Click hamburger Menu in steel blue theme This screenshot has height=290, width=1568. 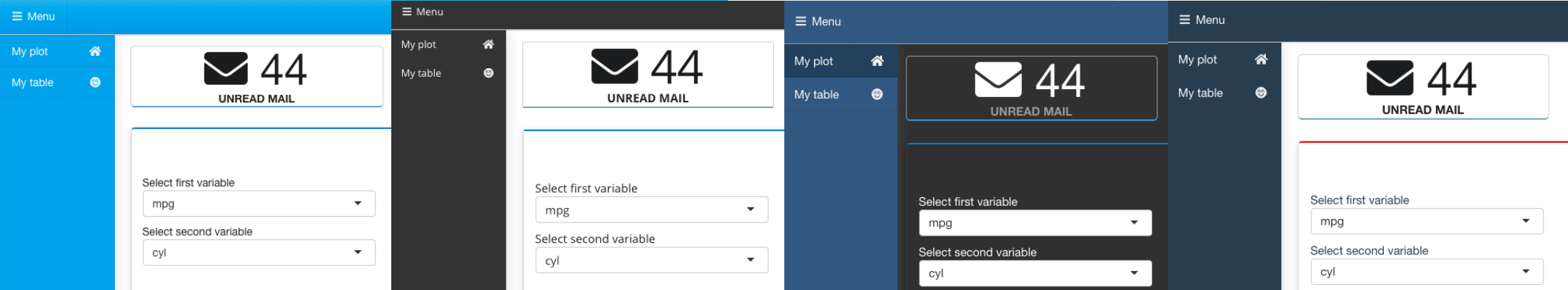point(818,21)
